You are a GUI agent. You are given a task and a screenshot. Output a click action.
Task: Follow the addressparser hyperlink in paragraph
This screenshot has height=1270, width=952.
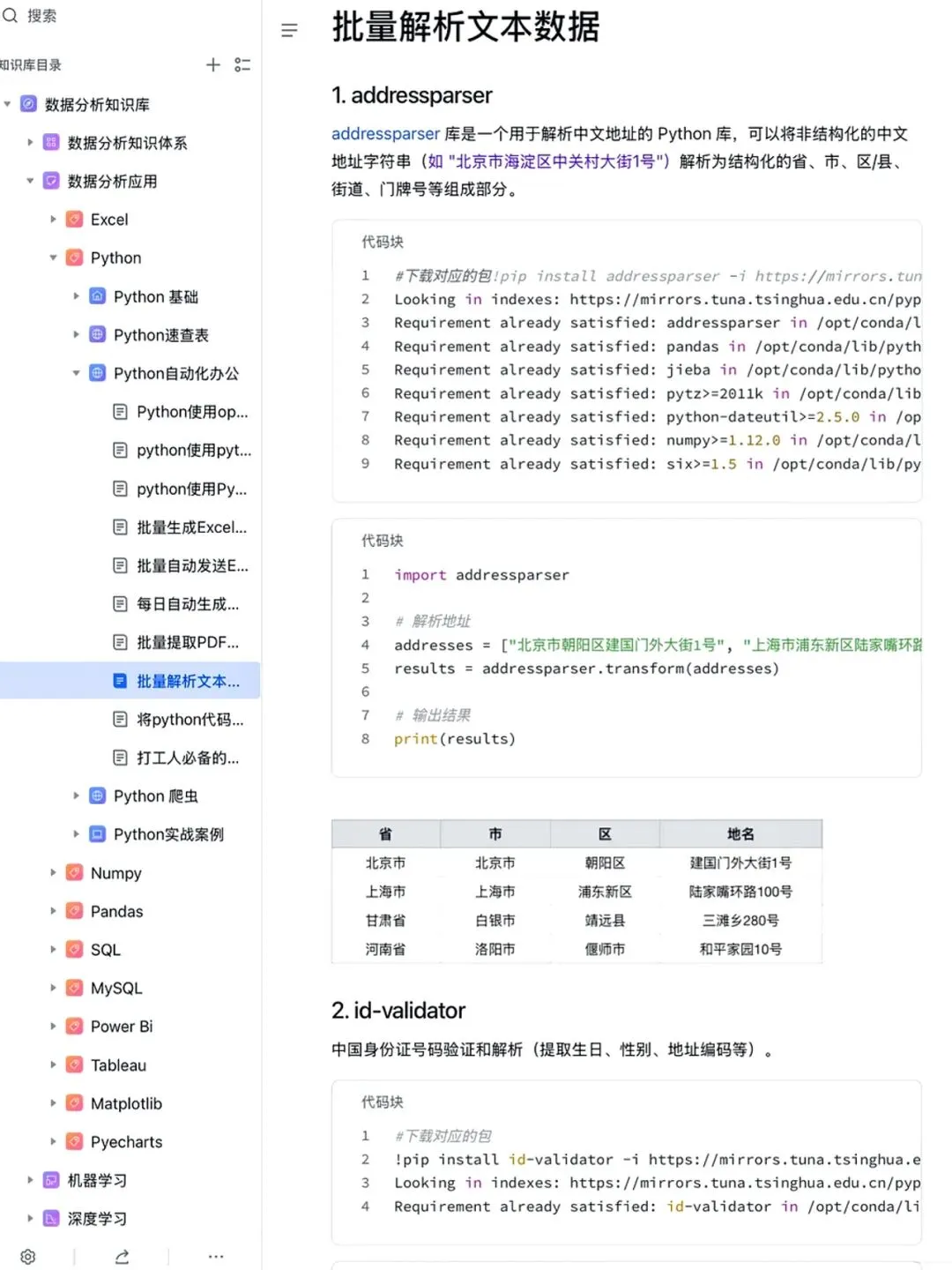coord(385,133)
